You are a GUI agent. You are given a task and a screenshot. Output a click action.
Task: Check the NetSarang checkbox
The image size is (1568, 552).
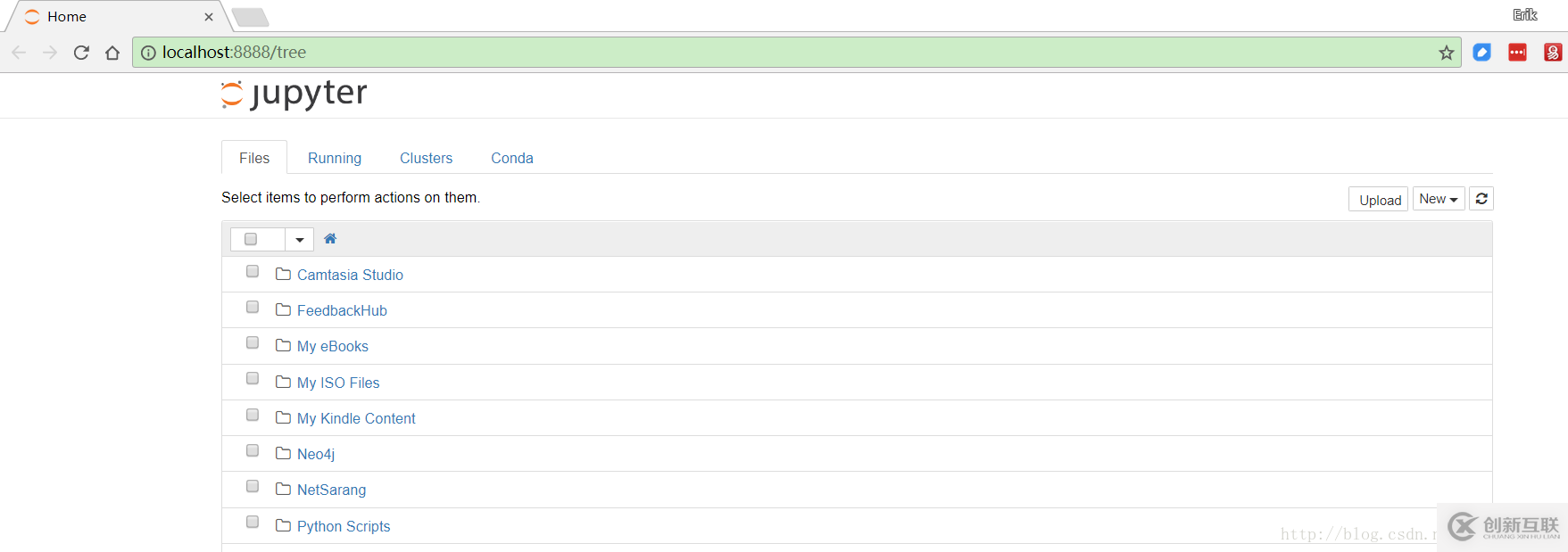pos(253,486)
